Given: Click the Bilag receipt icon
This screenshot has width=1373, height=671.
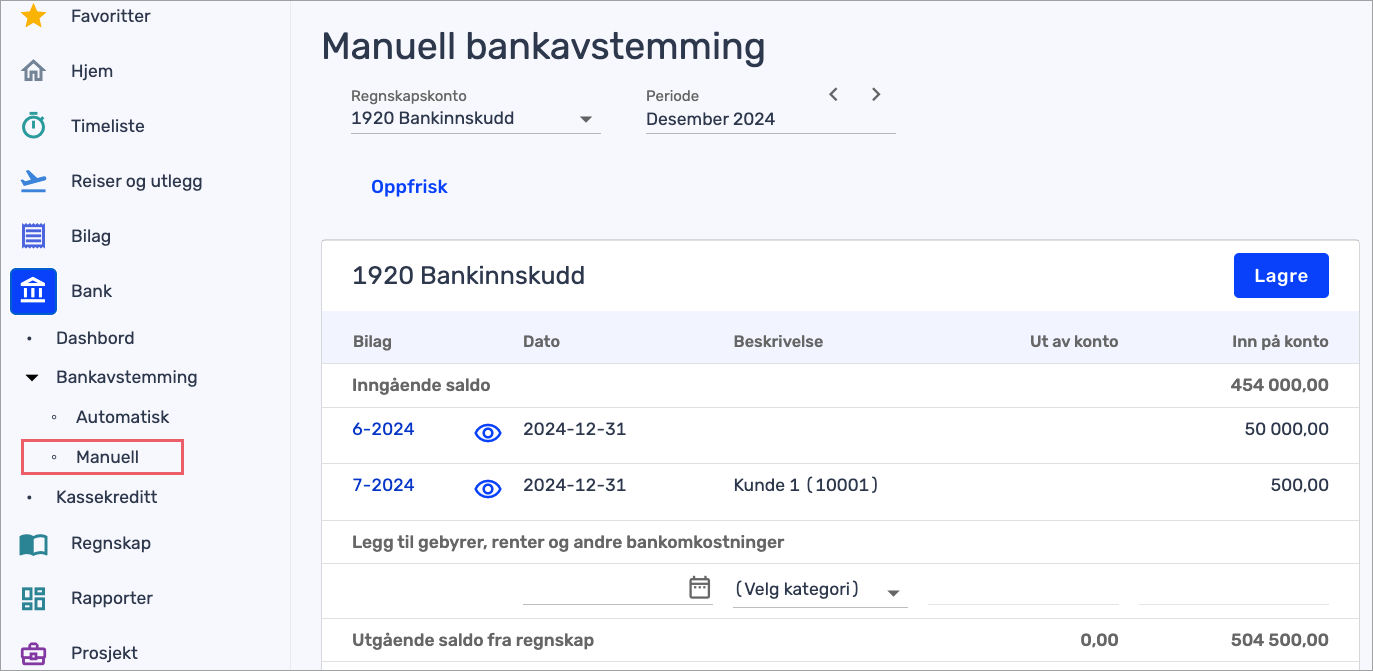Looking at the screenshot, I should pos(33,236).
